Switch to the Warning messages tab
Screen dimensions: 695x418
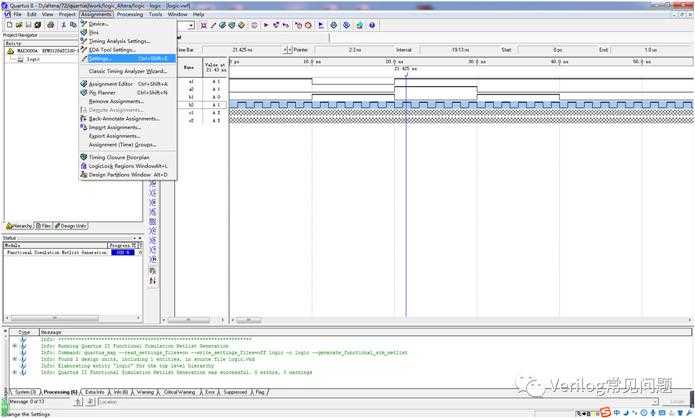tap(145, 392)
